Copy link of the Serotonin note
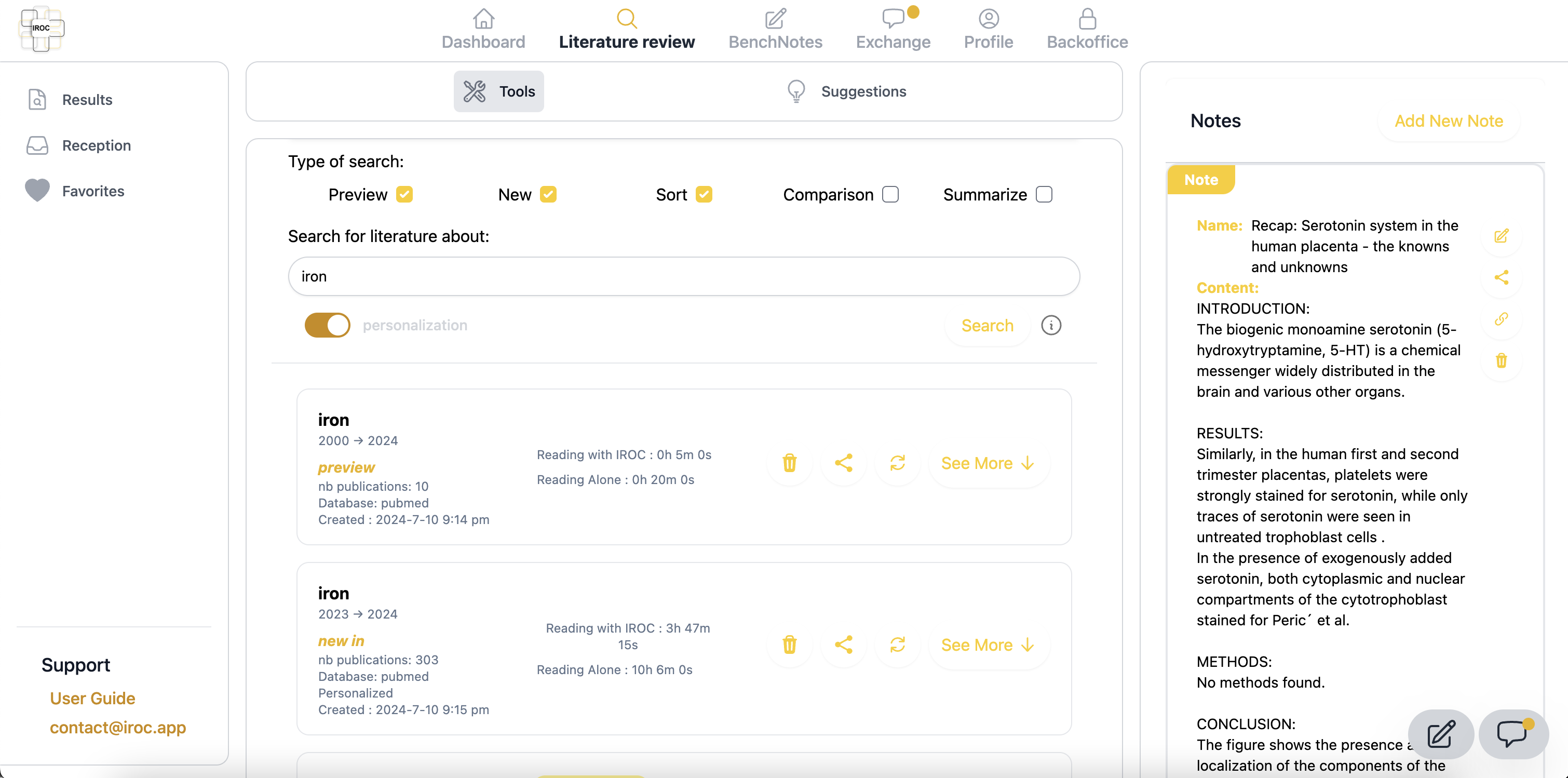1568x778 pixels. coord(1501,319)
